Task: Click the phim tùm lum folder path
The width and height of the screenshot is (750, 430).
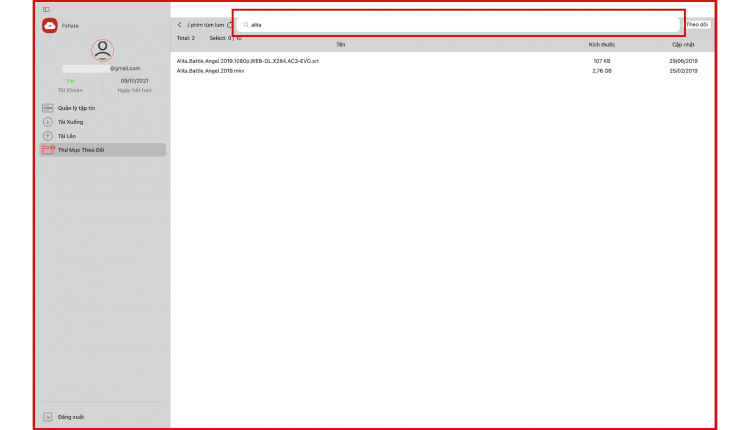Action: [206, 25]
